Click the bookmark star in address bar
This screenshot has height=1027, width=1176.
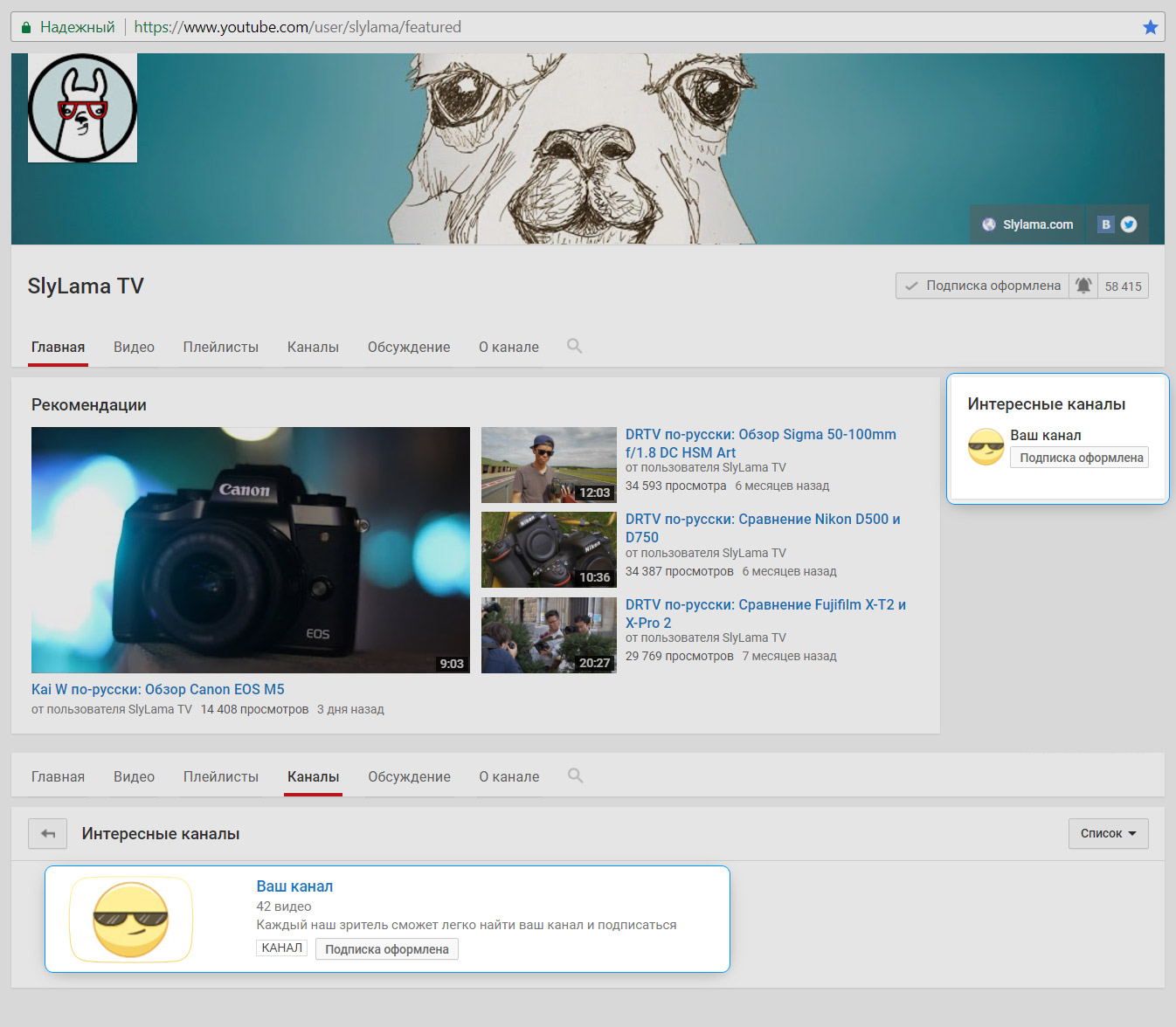coord(1150,27)
